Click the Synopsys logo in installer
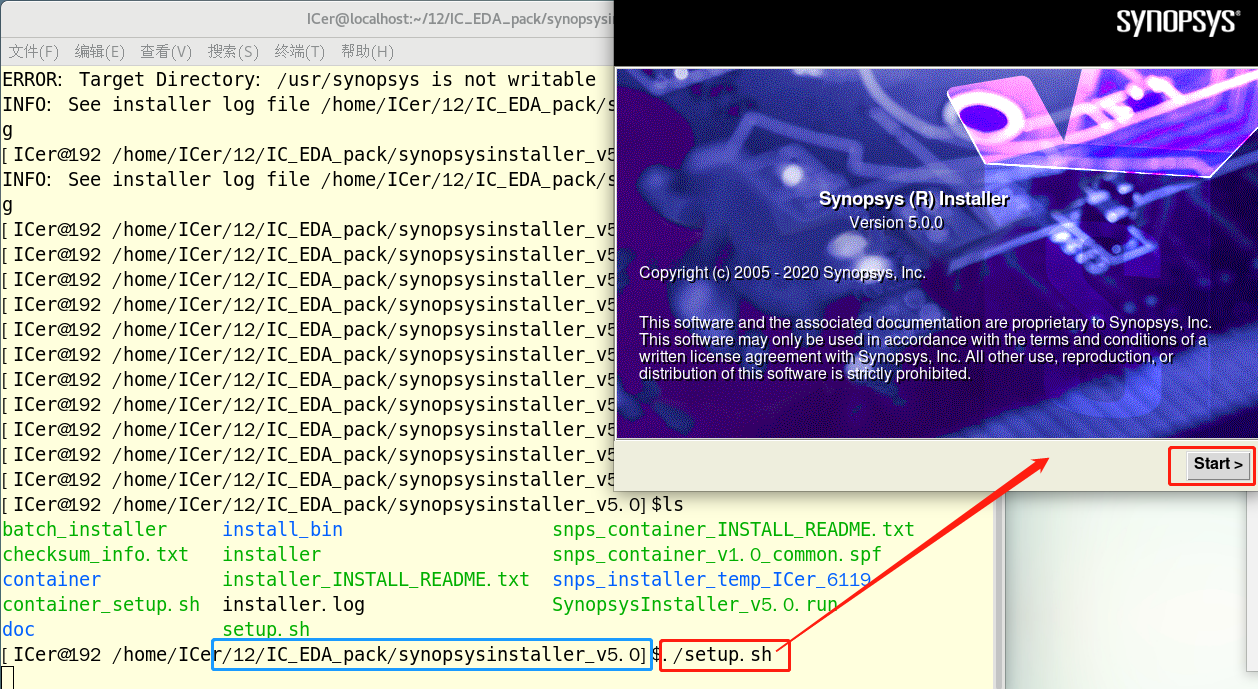The width and height of the screenshot is (1258, 689). tap(1177, 22)
